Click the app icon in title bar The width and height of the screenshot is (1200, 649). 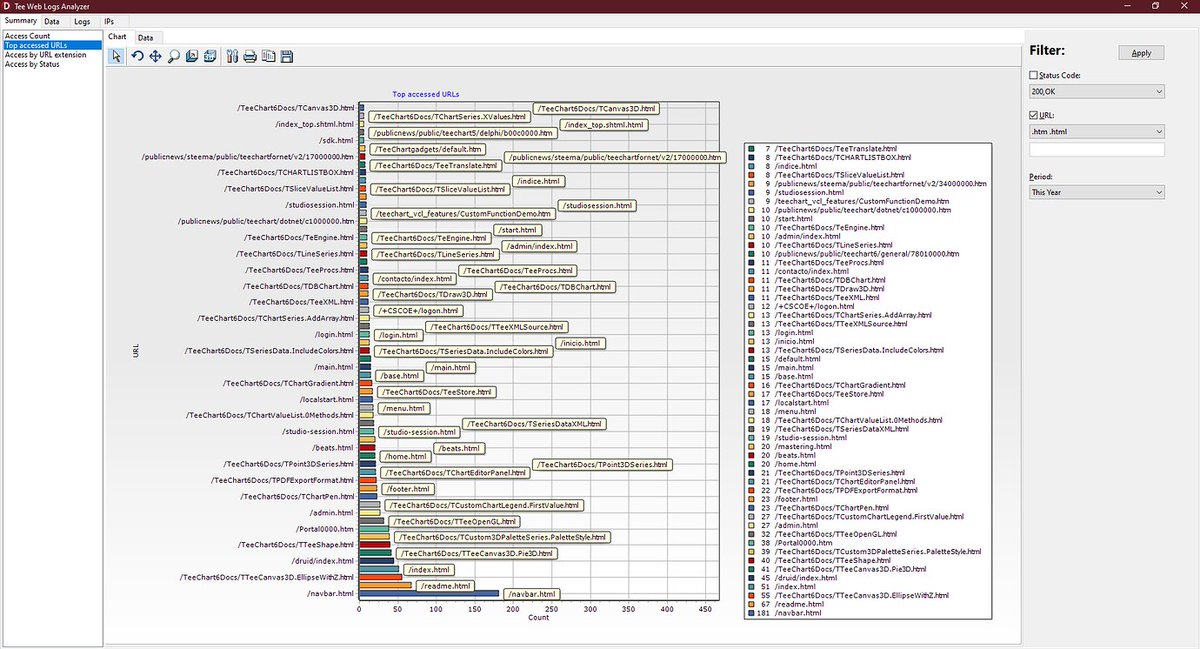7,6
